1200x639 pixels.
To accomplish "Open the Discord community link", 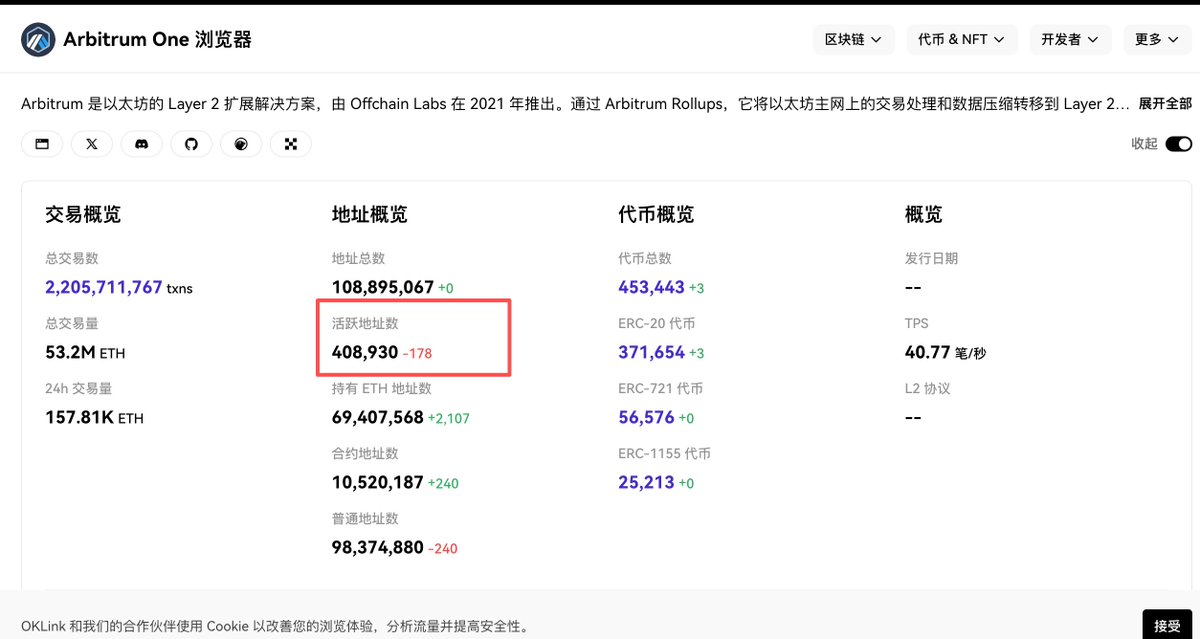I will (142, 144).
